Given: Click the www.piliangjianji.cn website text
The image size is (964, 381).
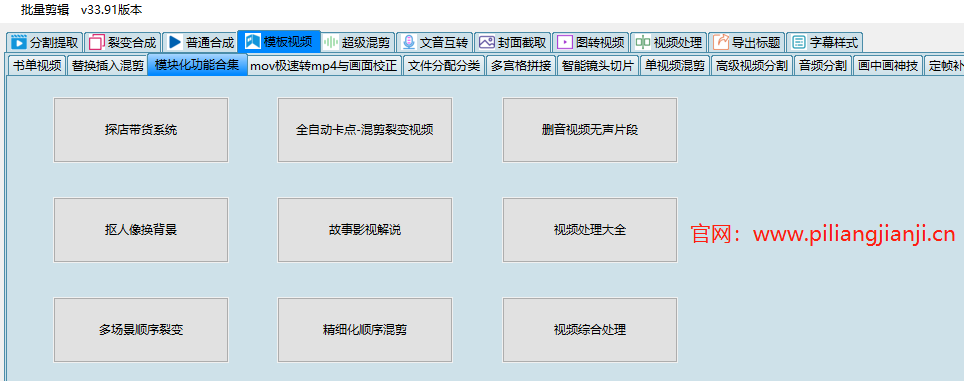Looking at the screenshot, I should tap(854, 234).
